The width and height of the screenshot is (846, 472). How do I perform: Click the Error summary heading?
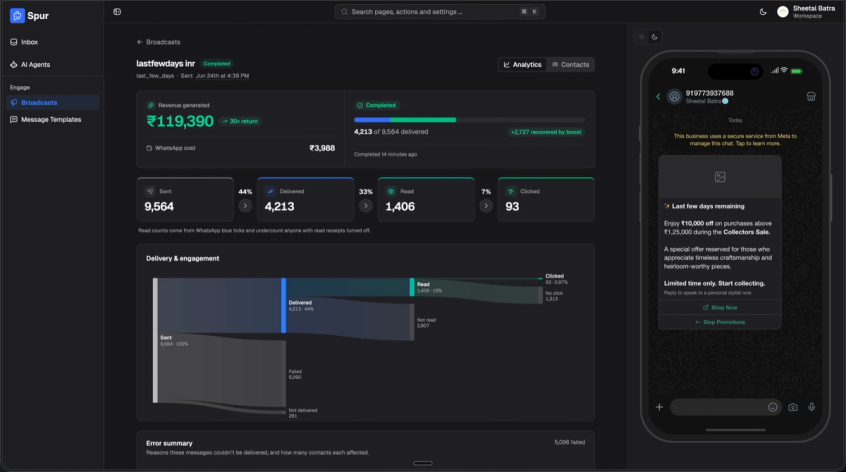pos(169,443)
